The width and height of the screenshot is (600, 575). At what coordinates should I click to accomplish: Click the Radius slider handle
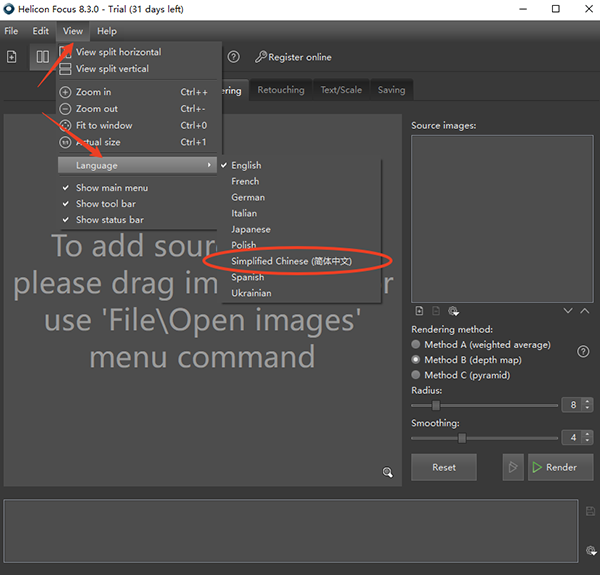click(x=435, y=405)
